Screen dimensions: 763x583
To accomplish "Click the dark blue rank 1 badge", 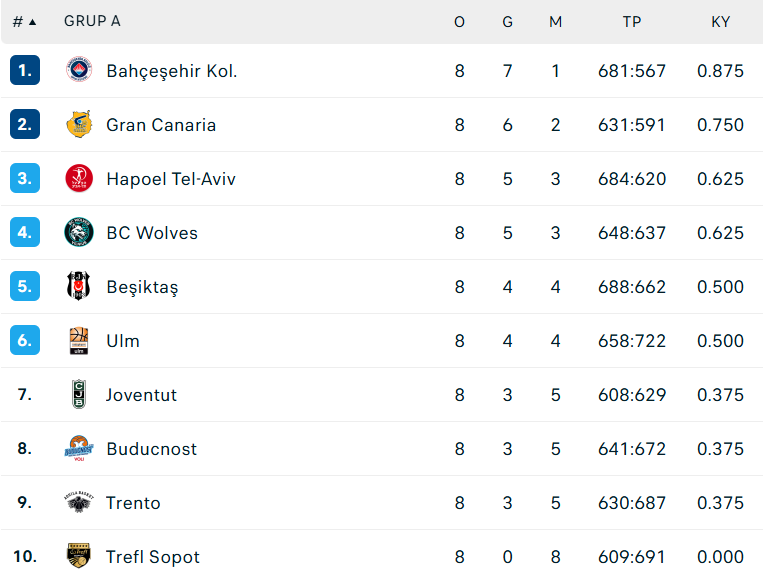I will pos(25,70).
